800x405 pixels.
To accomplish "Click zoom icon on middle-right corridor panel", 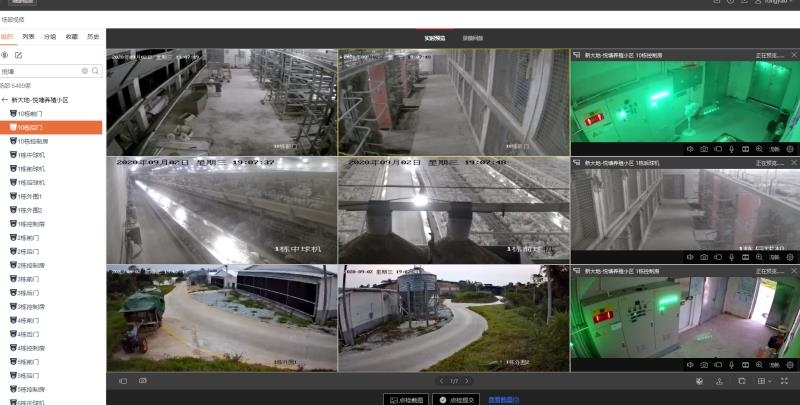I will [759, 257].
